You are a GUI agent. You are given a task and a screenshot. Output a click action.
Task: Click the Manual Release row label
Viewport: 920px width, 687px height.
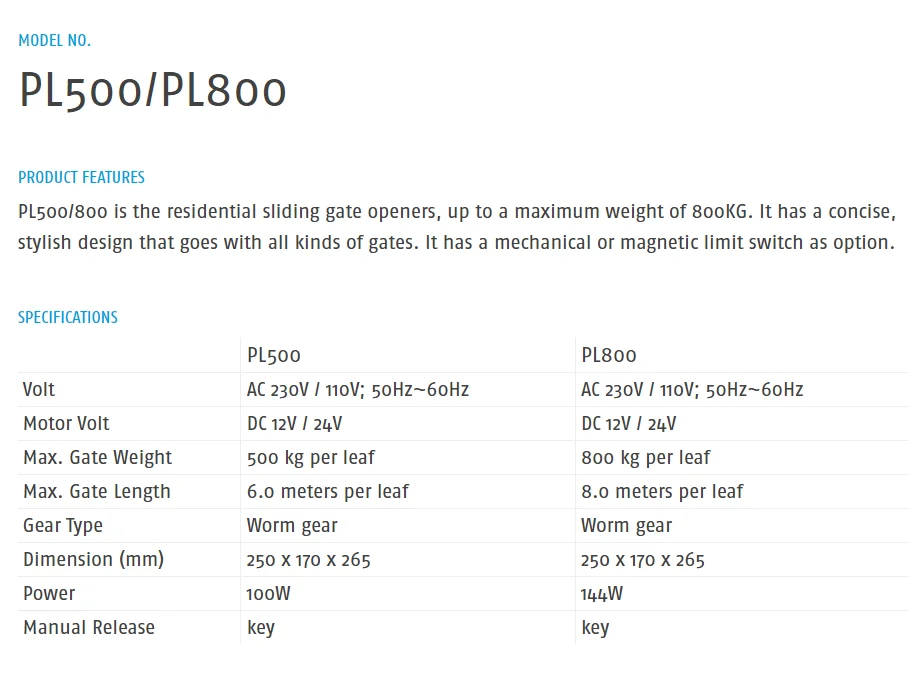(89, 627)
